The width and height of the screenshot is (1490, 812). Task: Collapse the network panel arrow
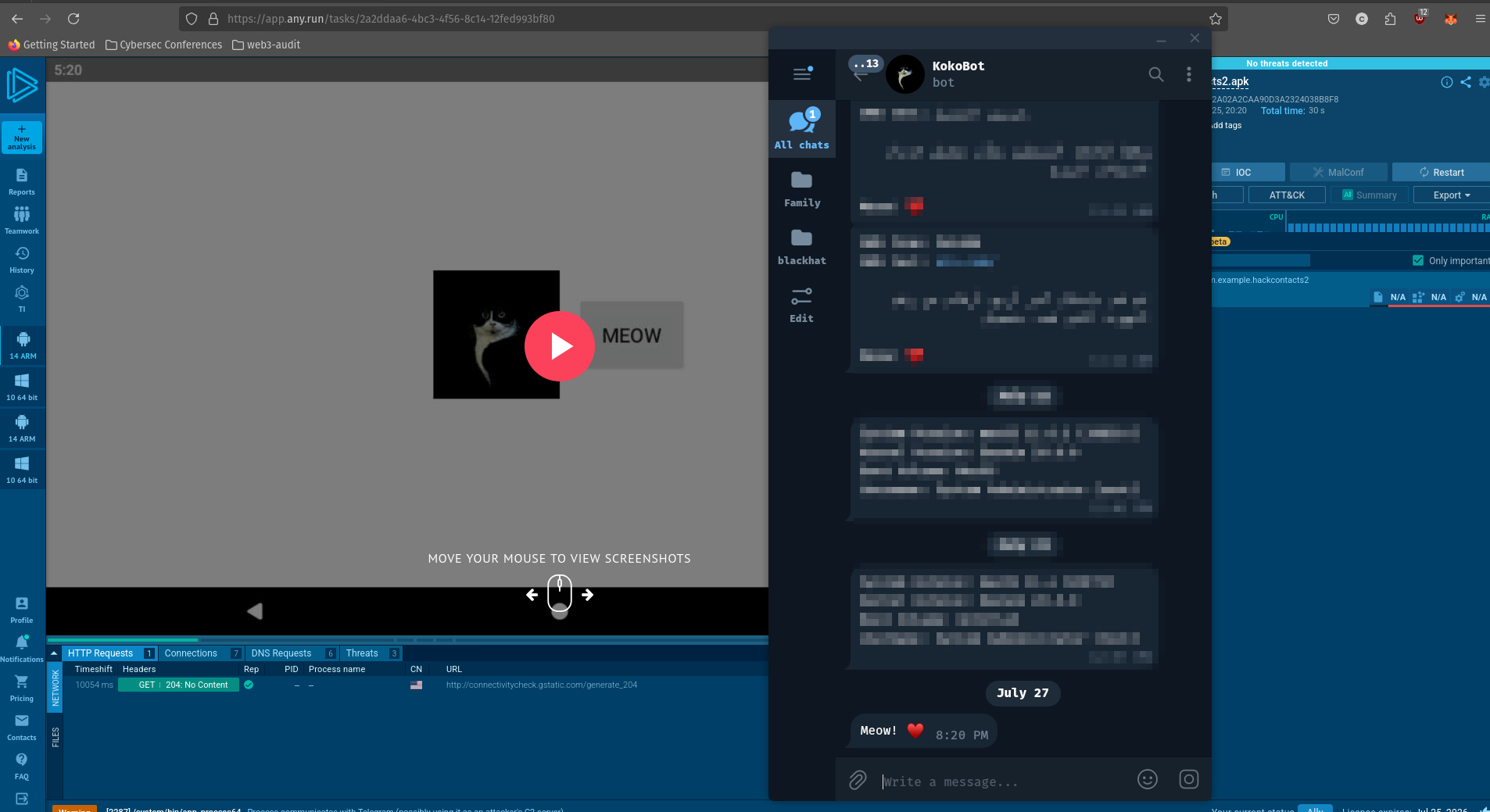[x=54, y=653]
